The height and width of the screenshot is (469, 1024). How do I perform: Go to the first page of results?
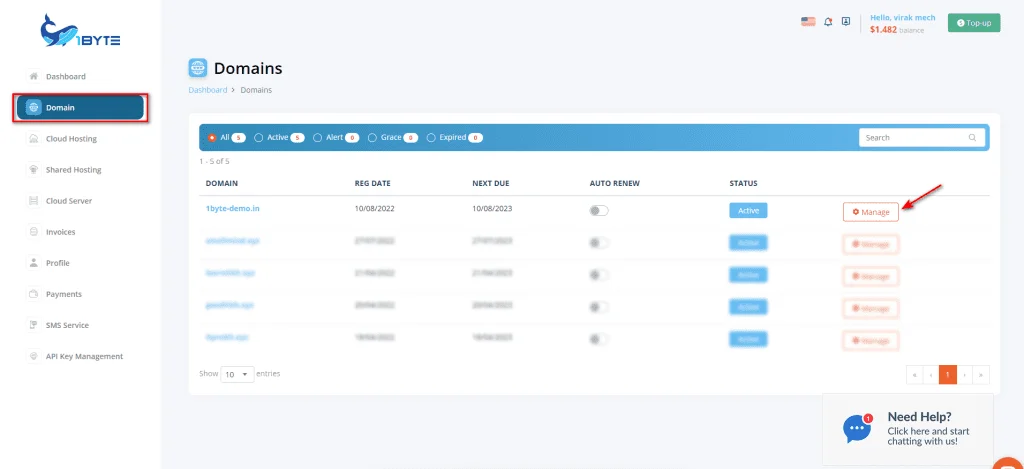coord(914,375)
